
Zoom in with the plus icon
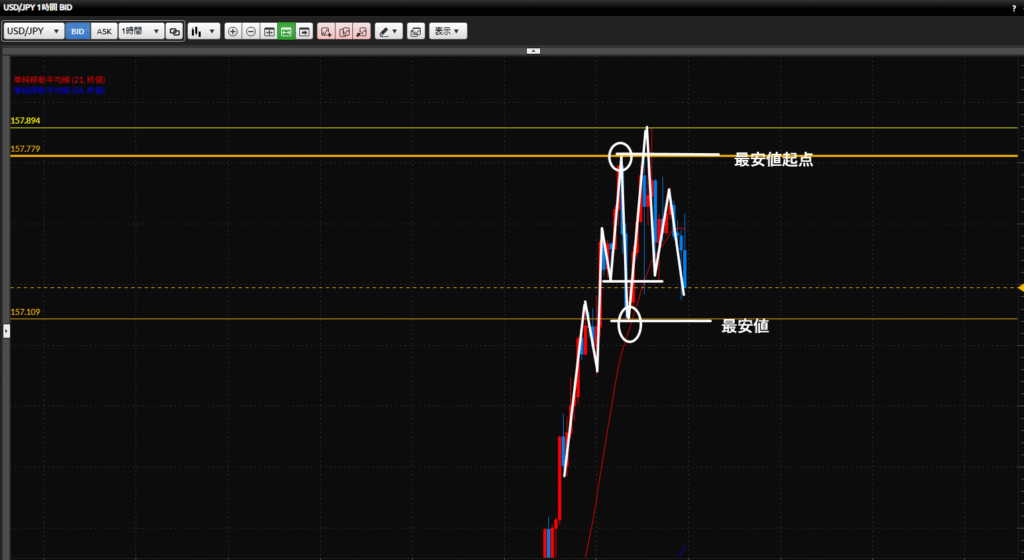coord(233,31)
